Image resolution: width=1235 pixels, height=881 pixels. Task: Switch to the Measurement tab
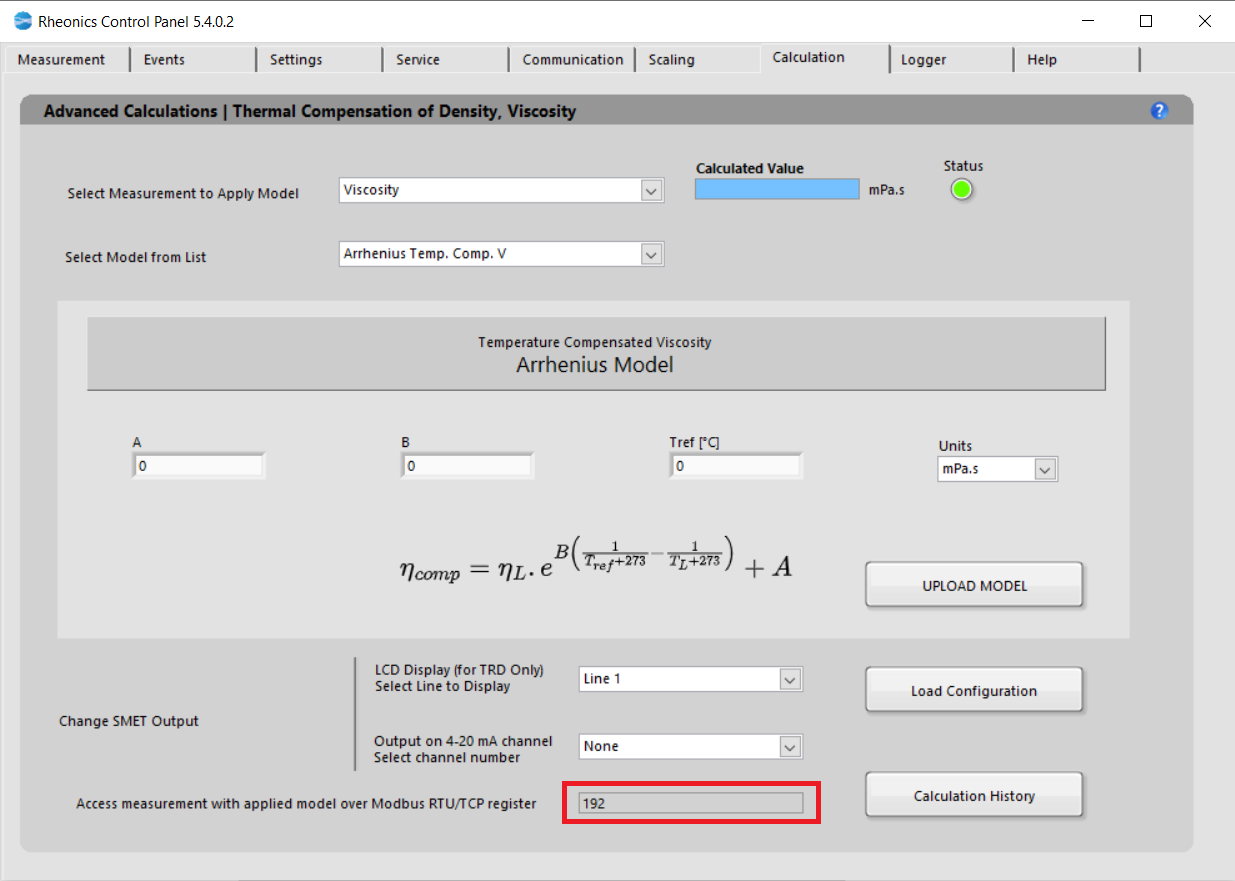click(61, 60)
